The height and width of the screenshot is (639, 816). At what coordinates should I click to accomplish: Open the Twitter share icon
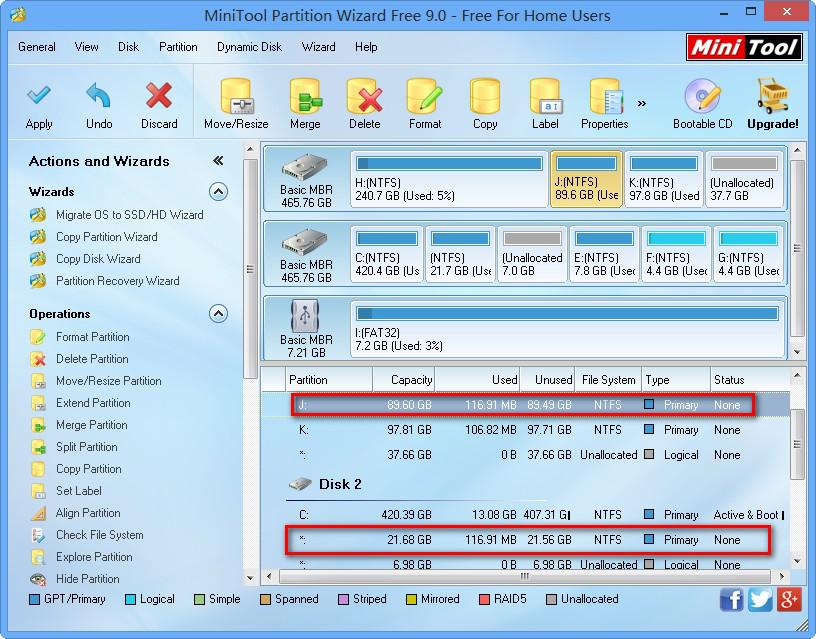click(760, 599)
